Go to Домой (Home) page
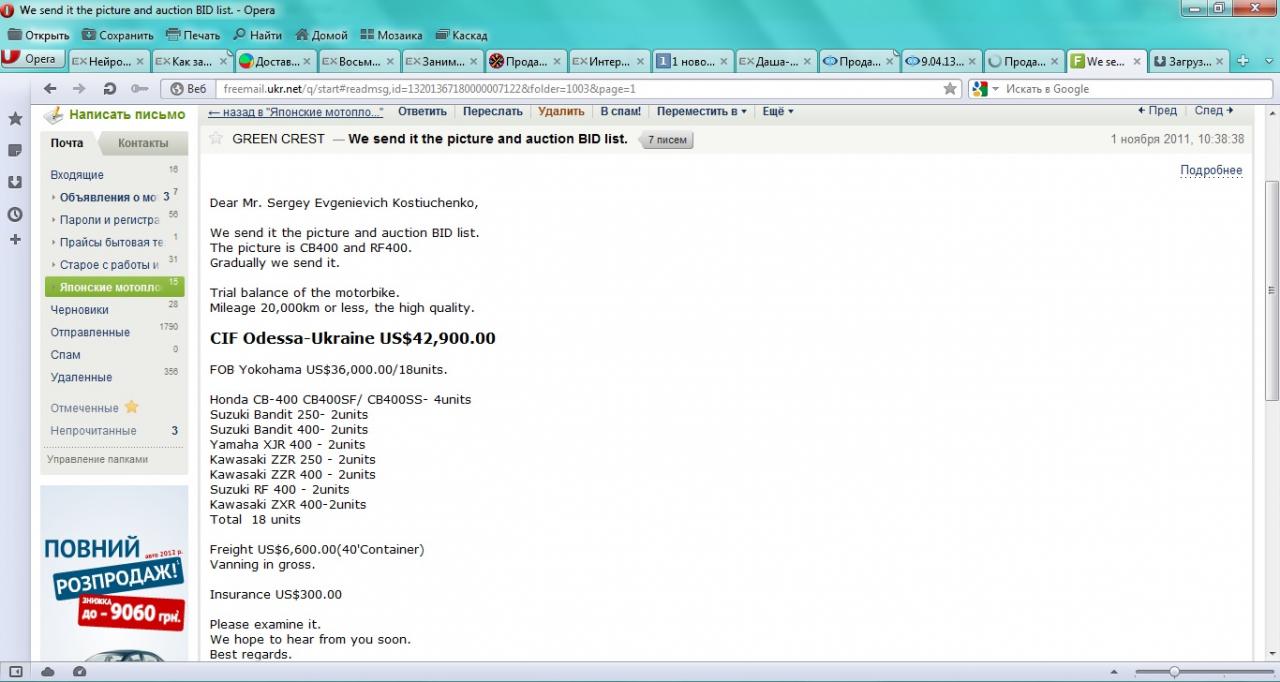The height and width of the screenshot is (682, 1280). (321, 35)
